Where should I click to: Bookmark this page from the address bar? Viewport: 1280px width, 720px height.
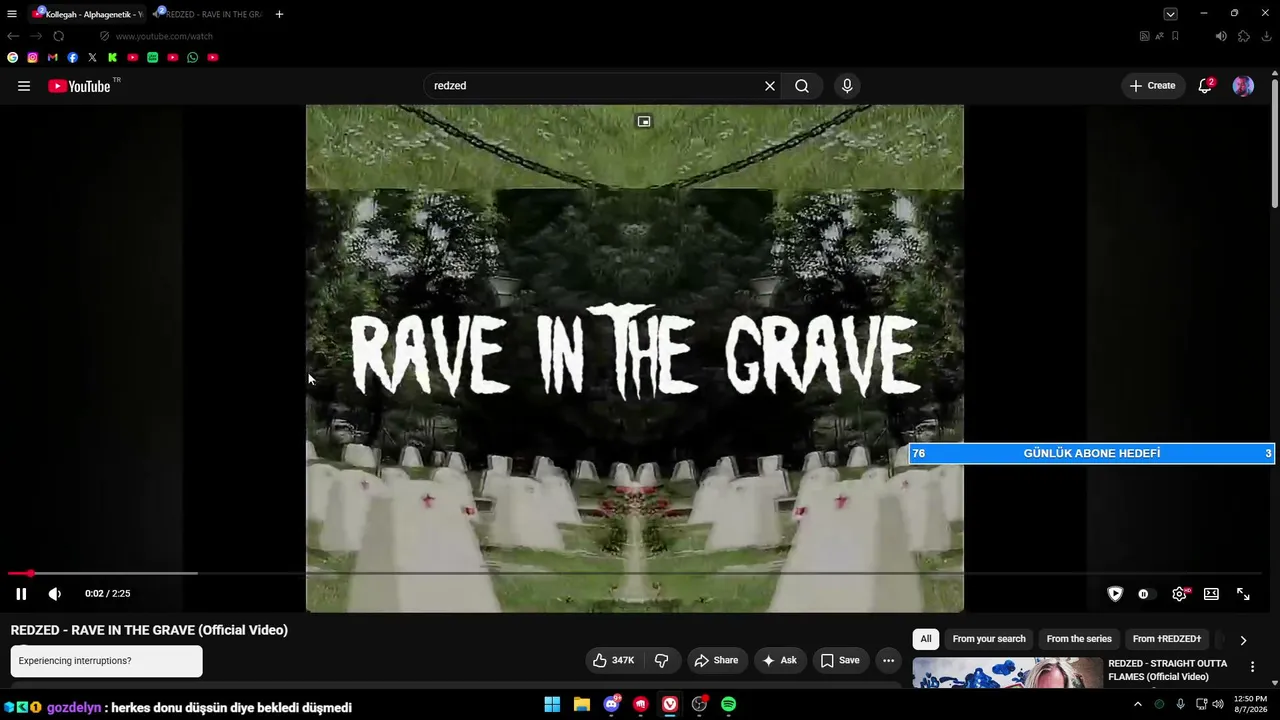coord(1175,36)
